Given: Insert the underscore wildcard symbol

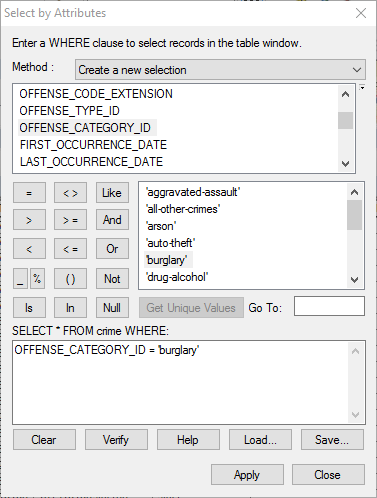Looking at the screenshot, I should pyautogui.click(x=20, y=278).
